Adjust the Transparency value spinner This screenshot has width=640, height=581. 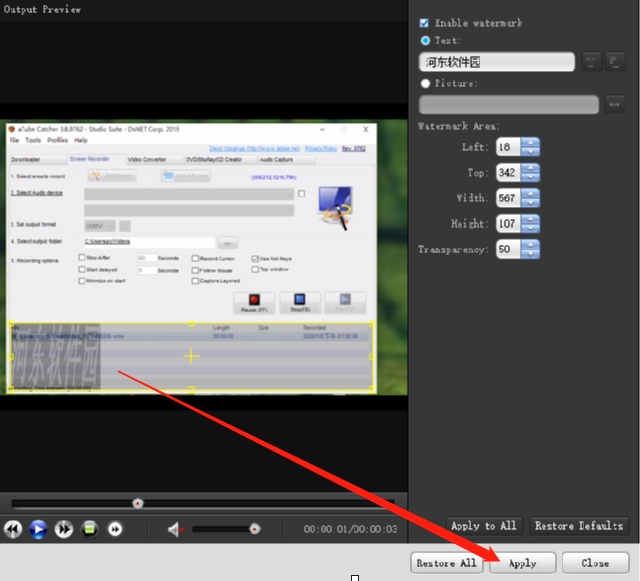click(x=530, y=249)
